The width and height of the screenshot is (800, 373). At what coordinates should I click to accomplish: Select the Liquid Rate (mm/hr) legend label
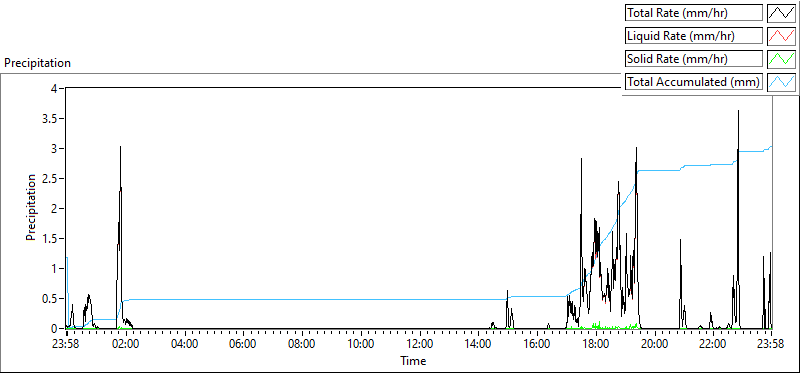pos(694,36)
